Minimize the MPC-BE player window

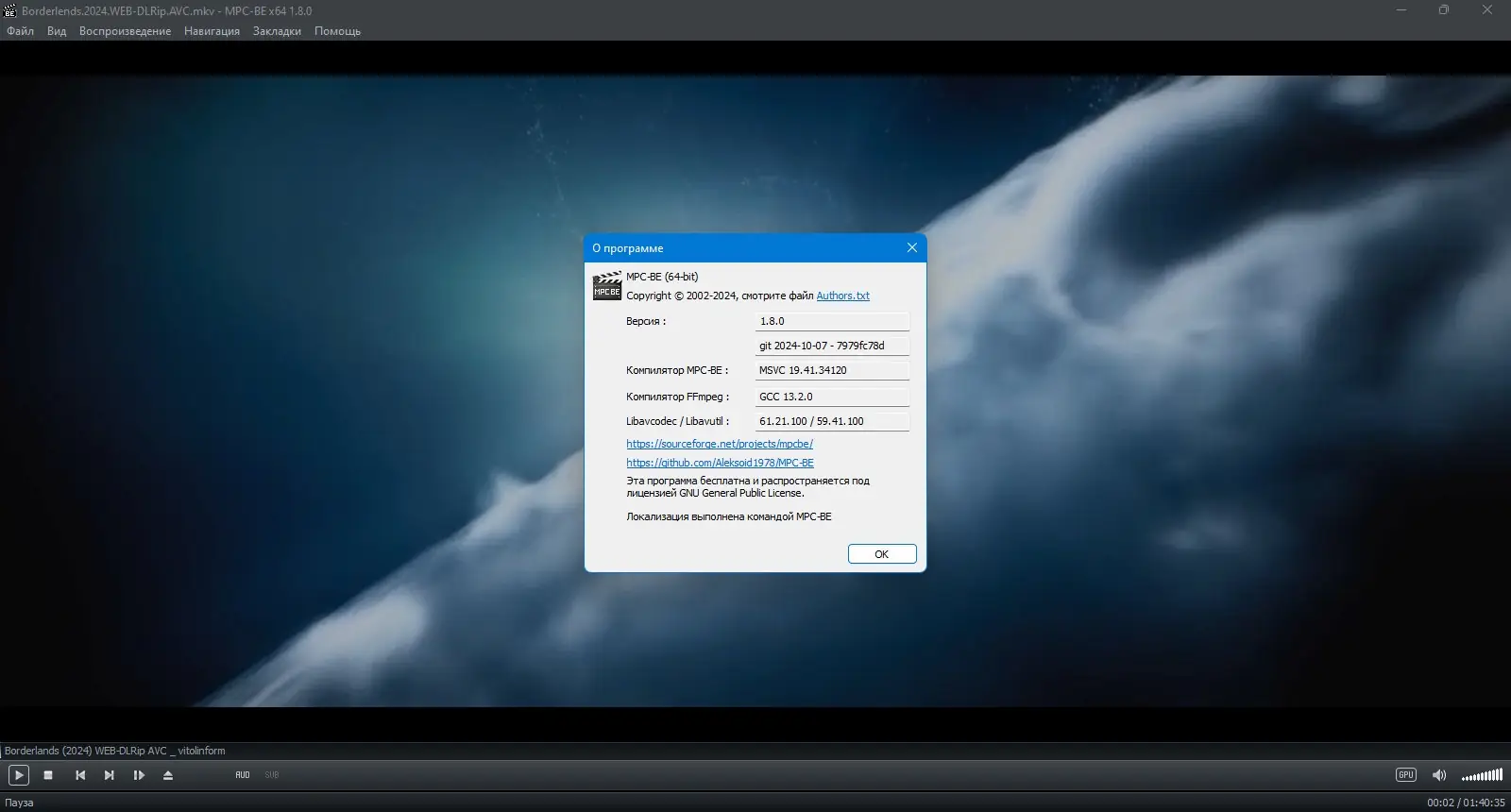coord(1401,10)
